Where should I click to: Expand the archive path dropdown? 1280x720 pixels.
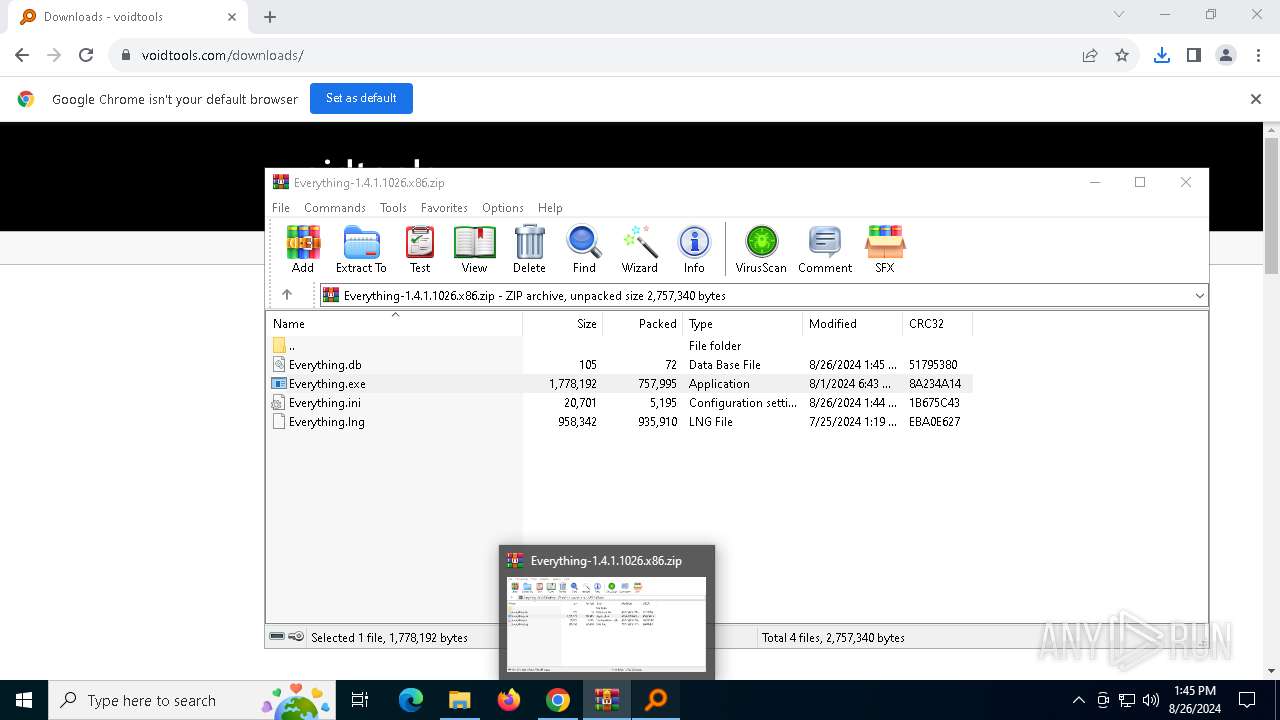pos(1199,295)
